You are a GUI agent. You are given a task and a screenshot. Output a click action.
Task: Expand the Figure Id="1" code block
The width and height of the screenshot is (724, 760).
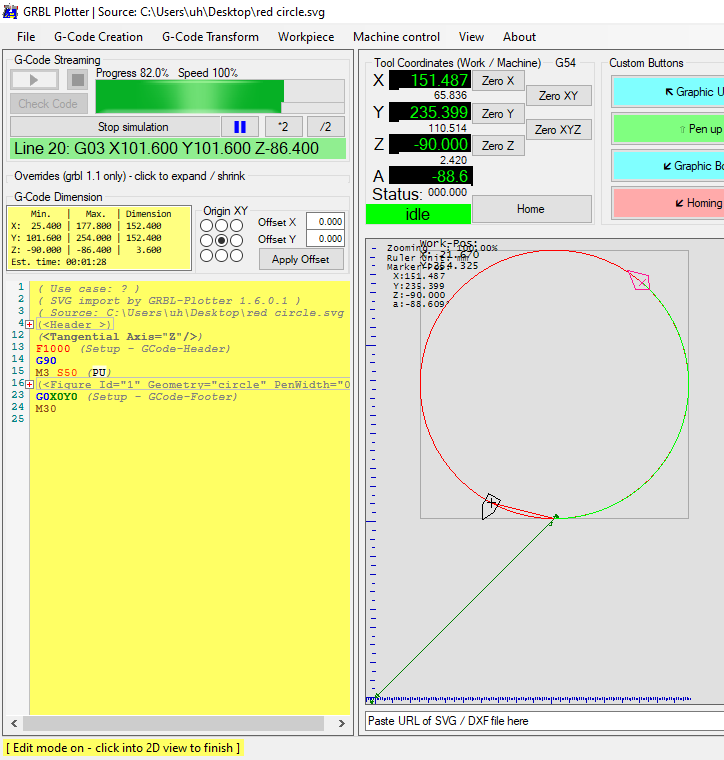(x=29, y=384)
